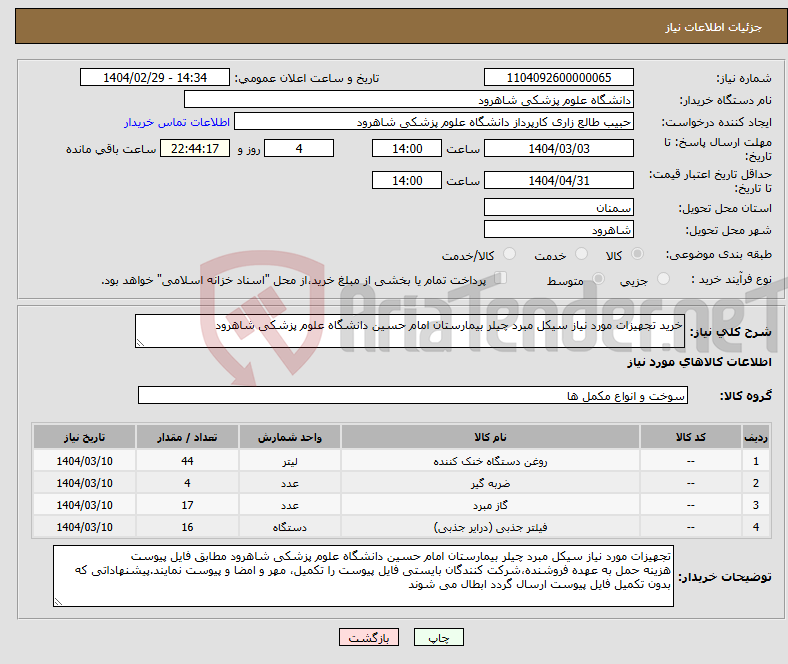Screen dimensions: 788x664
Task: Click the price validity date 1404/04/31
Action: click(x=558, y=180)
